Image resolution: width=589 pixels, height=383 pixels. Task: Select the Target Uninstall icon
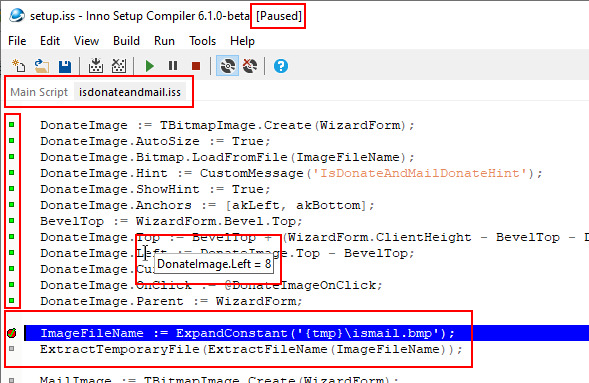(250, 66)
